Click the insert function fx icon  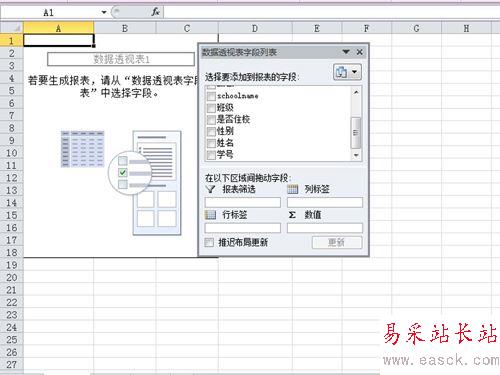(155, 12)
